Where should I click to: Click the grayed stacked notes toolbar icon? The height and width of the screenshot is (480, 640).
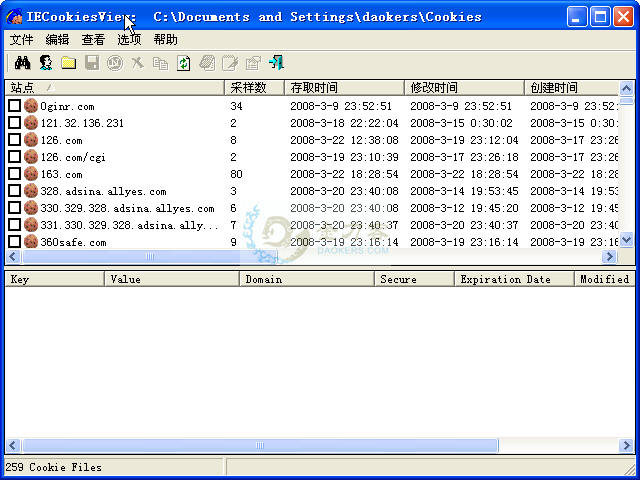(207, 63)
